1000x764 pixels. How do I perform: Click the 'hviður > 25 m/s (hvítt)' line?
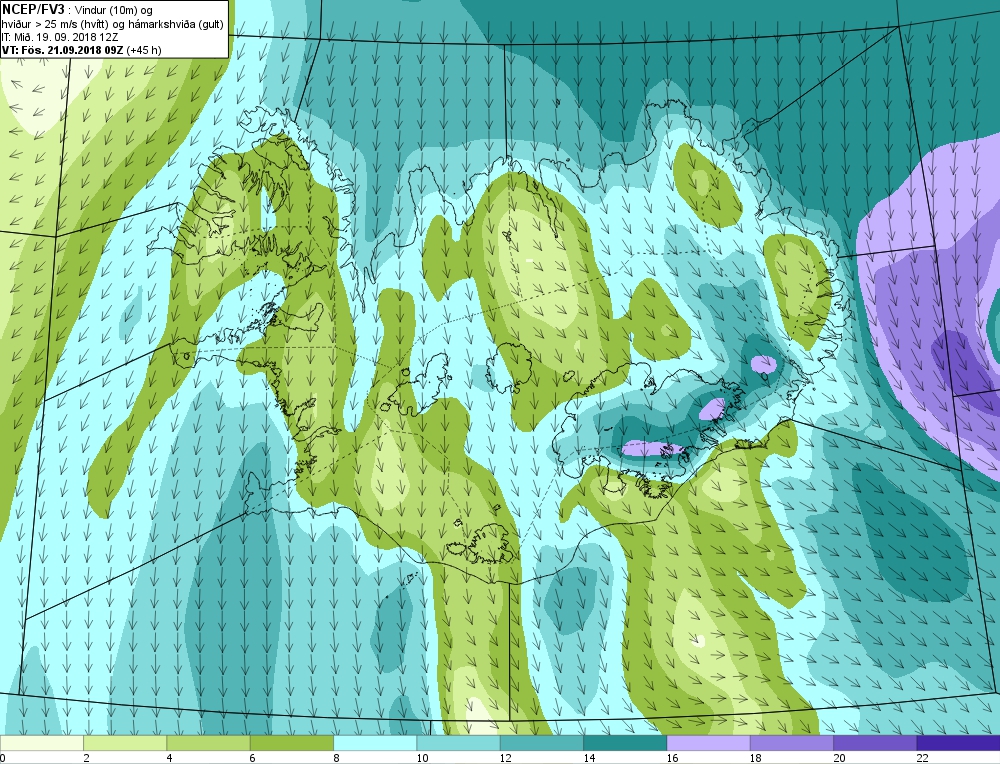(54, 24)
